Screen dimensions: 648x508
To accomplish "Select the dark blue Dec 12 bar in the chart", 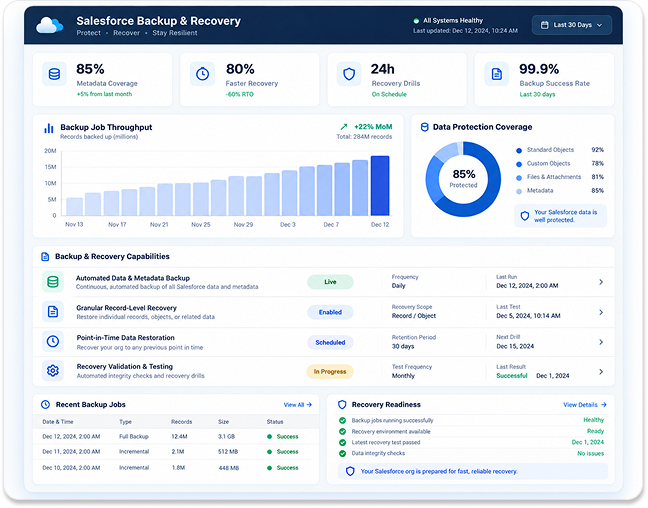I will click(x=380, y=186).
